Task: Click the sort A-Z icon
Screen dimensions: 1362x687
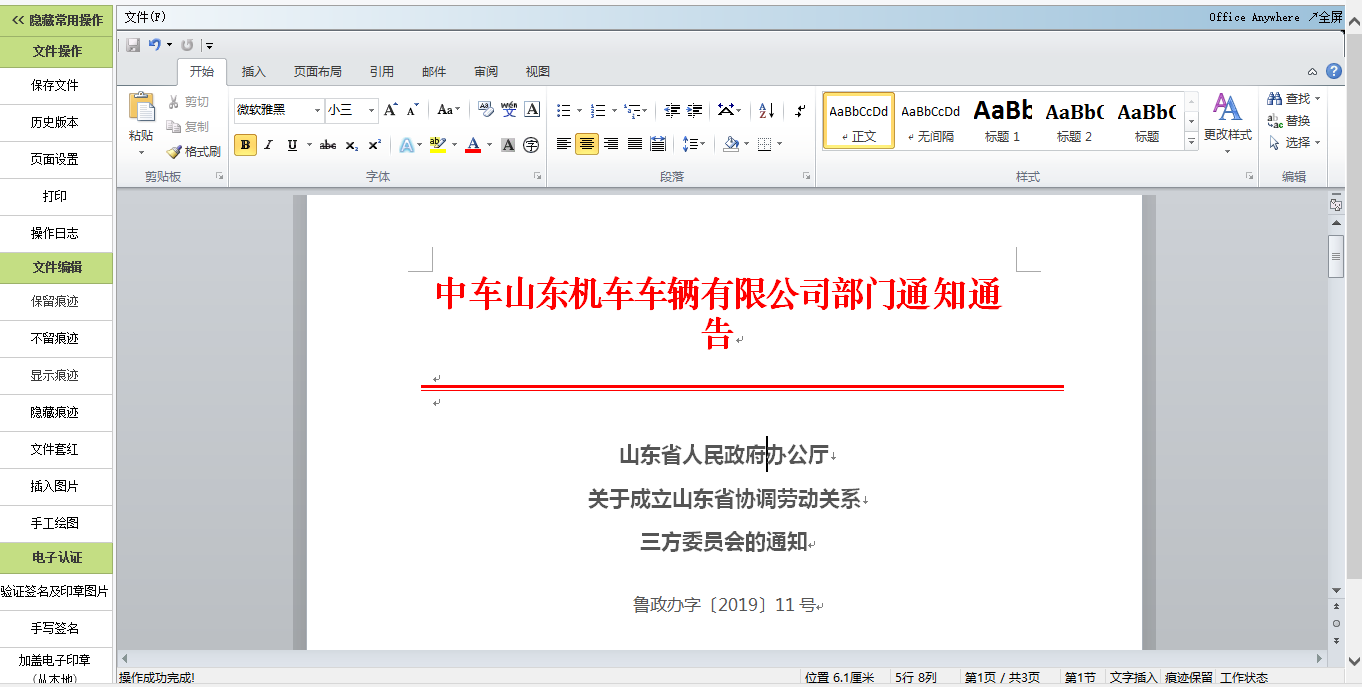Action: click(766, 110)
